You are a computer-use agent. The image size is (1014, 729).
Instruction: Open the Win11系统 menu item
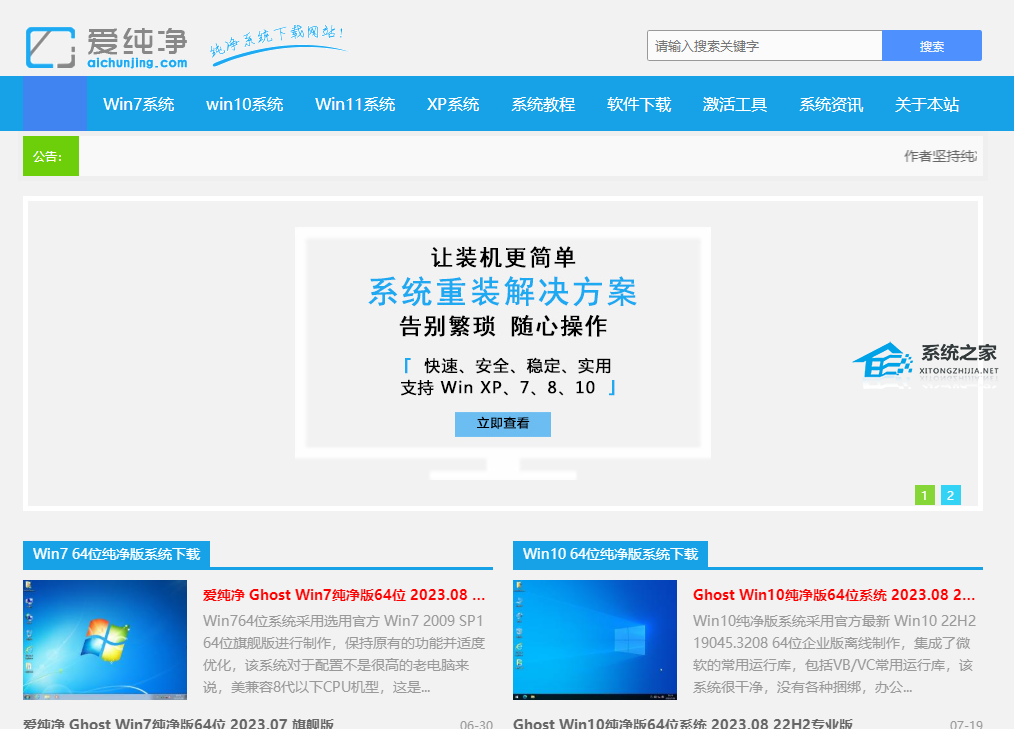click(x=355, y=104)
